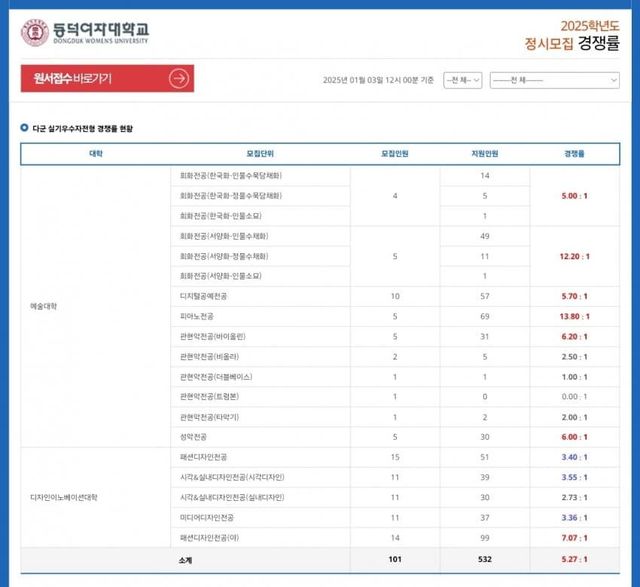The width and height of the screenshot is (640, 587).
Task: Click the 지원인원 column header
Action: (x=485, y=154)
